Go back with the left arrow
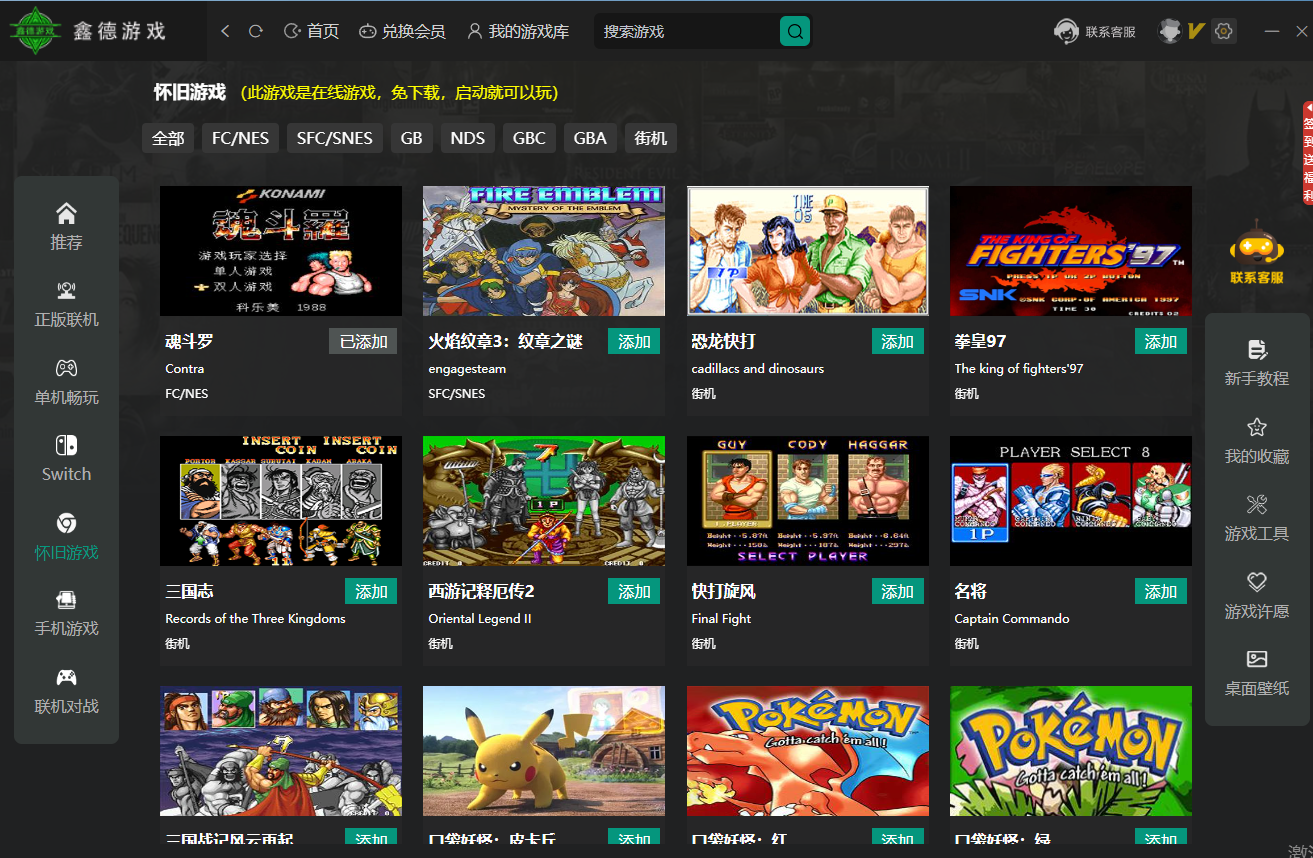The height and width of the screenshot is (858, 1313). click(225, 32)
